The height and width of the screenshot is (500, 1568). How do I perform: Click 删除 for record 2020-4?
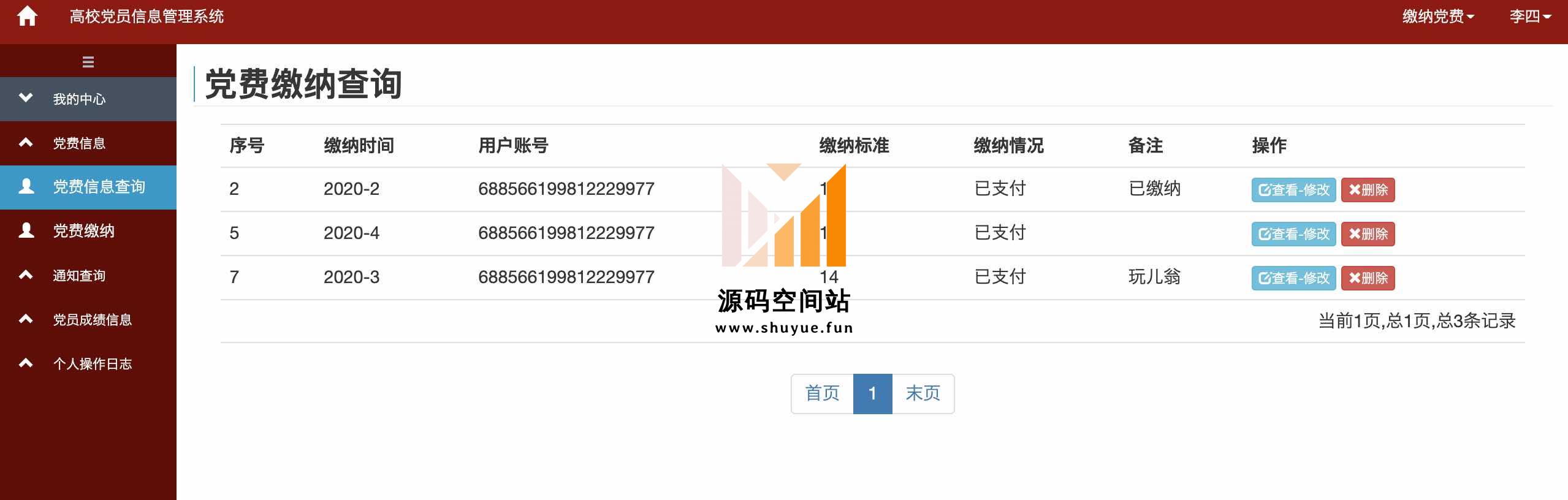tap(1368, 234)
